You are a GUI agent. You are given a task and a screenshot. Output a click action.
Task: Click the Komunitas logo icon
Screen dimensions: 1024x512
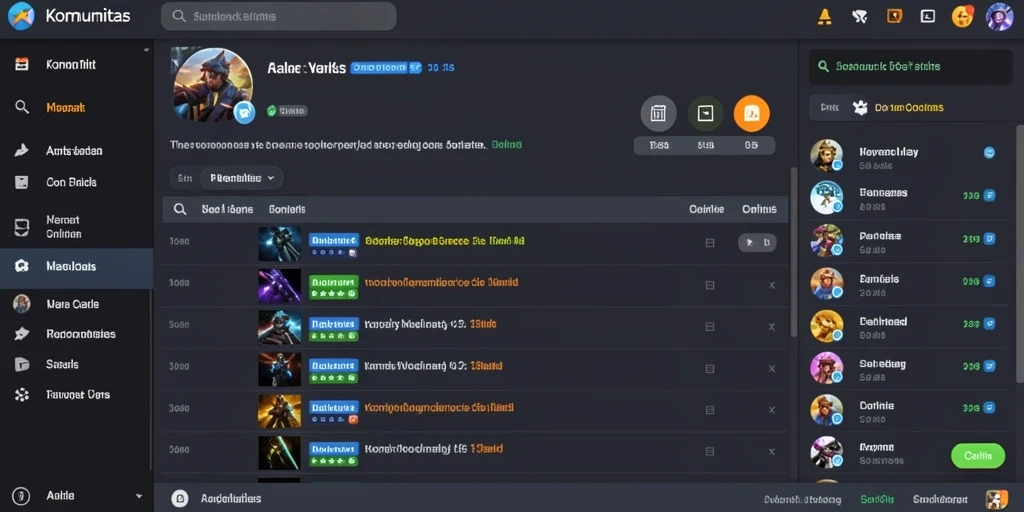pos(20,16)
